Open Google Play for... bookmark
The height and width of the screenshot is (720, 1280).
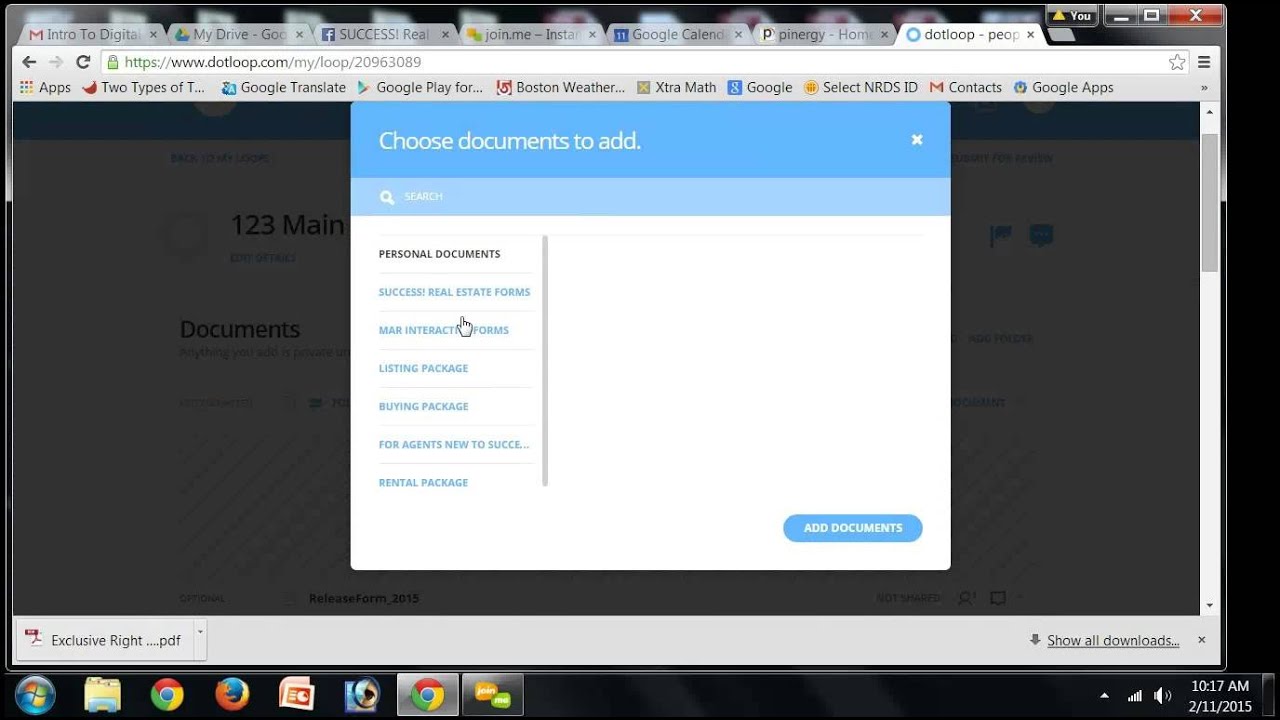(420, 88)
